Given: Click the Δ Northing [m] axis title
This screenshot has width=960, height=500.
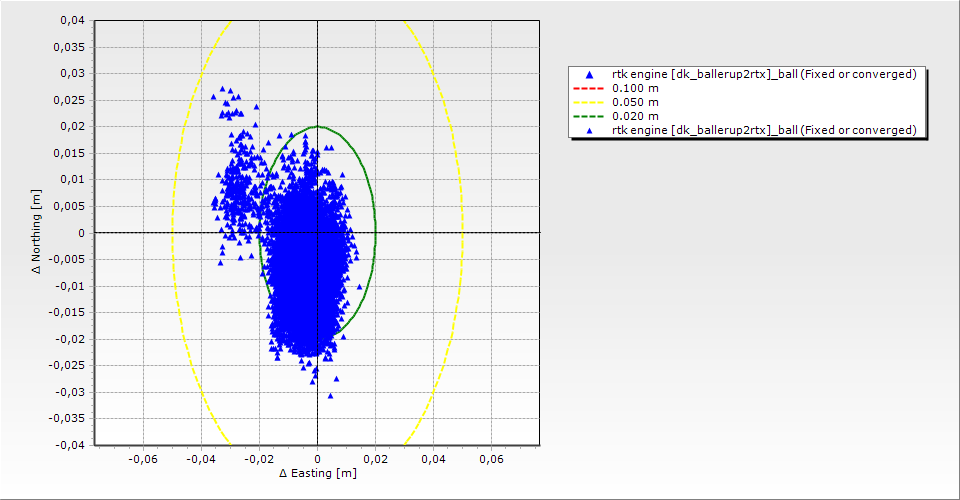Looking at the screenshot, I should click(36, 231).
